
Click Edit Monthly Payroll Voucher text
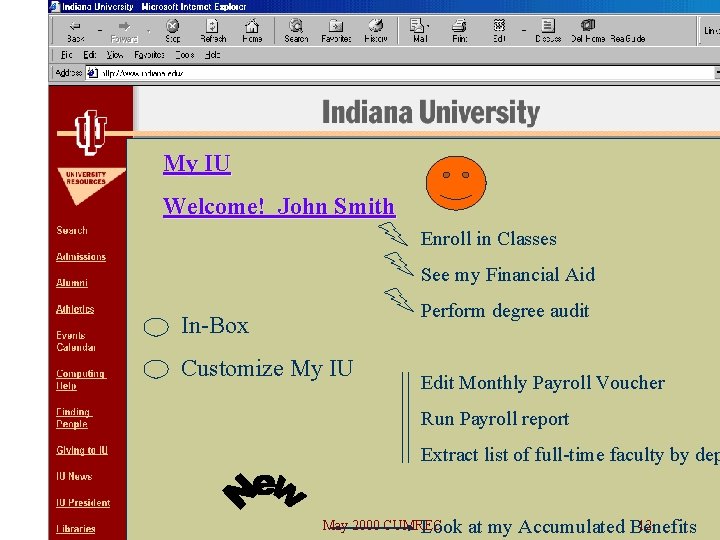pyautogui.click(x=543, y=383)
